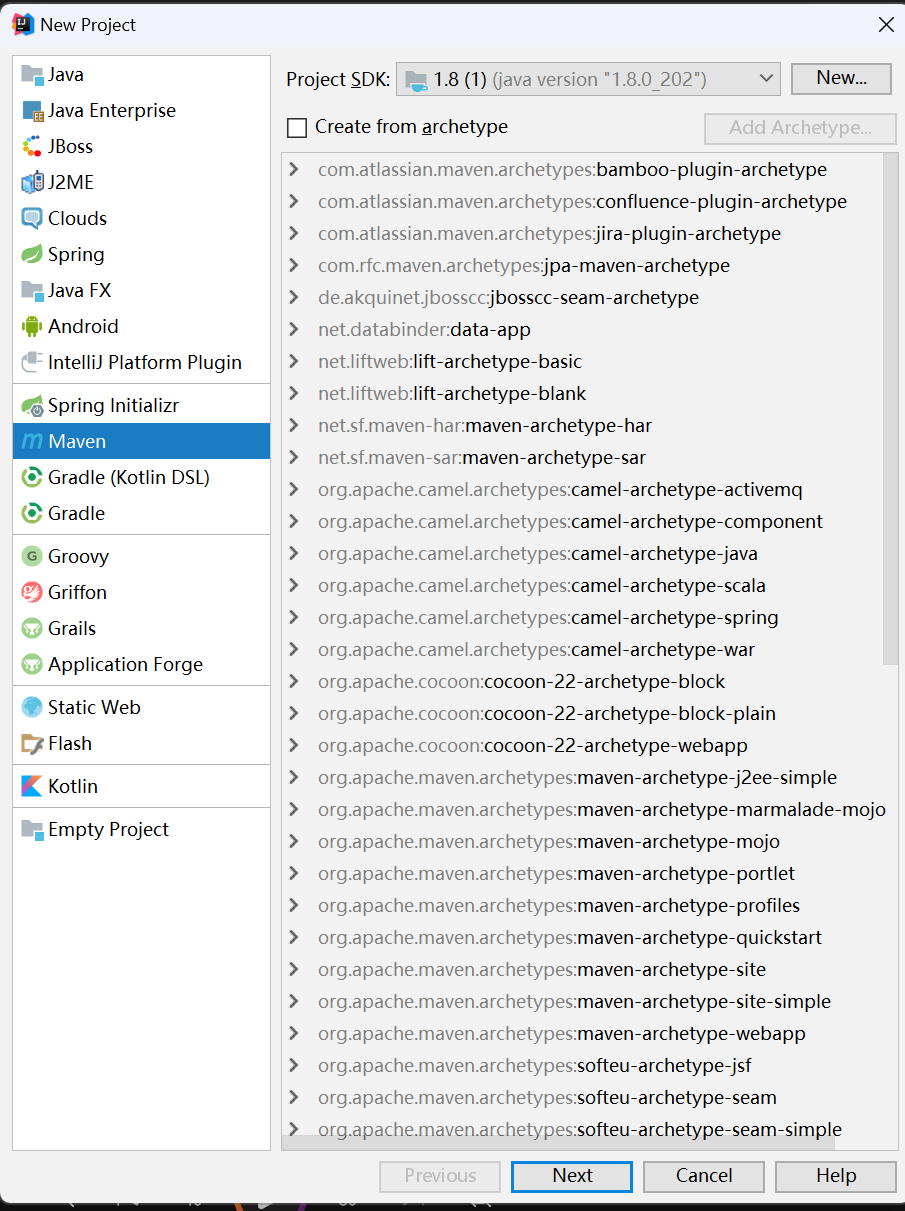Select jbosscc-seam-archetype row
The width and height of the screenshot is (905, 1211).
click(x=582, y=298)
